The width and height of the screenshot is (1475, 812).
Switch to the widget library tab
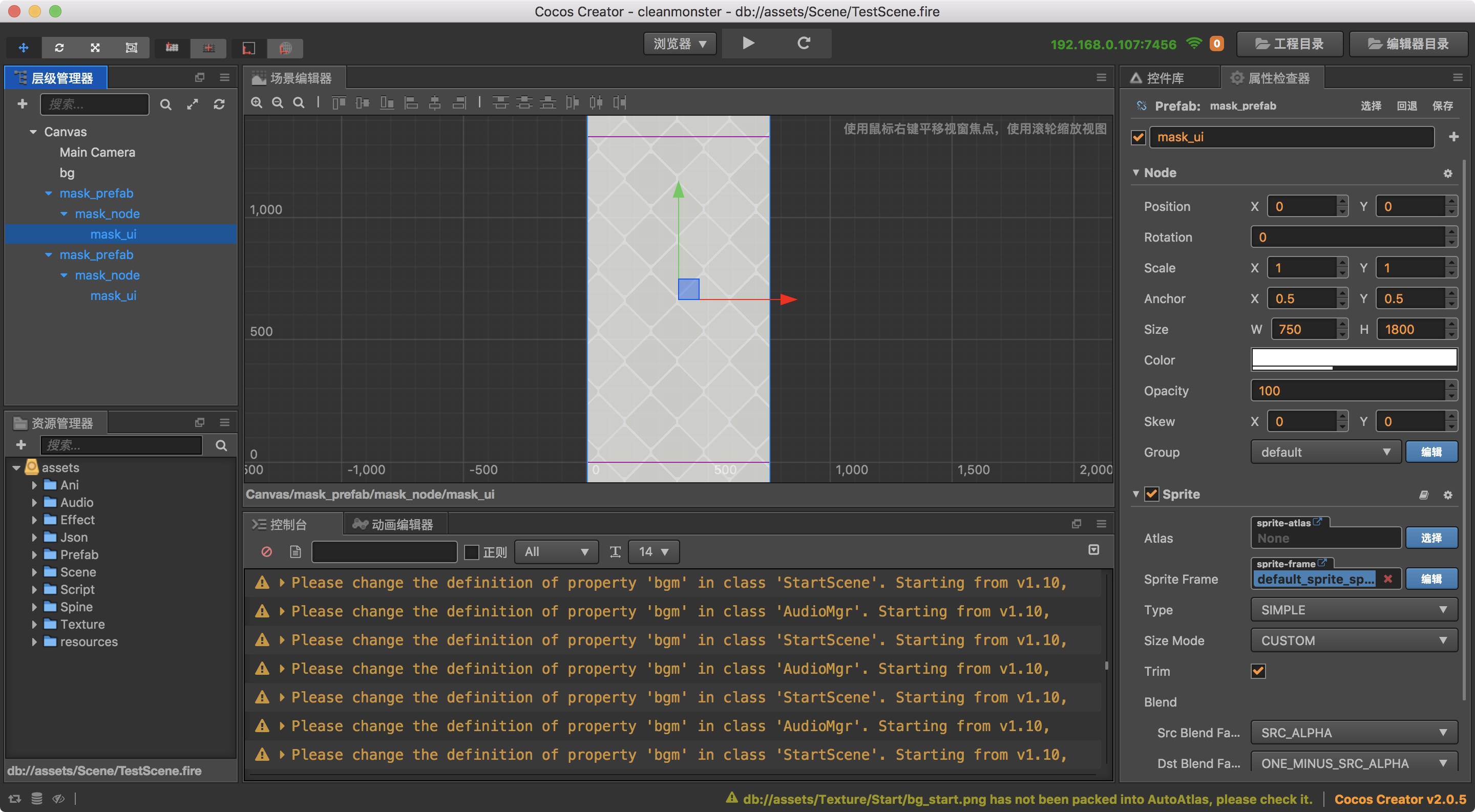point(1164,78)
